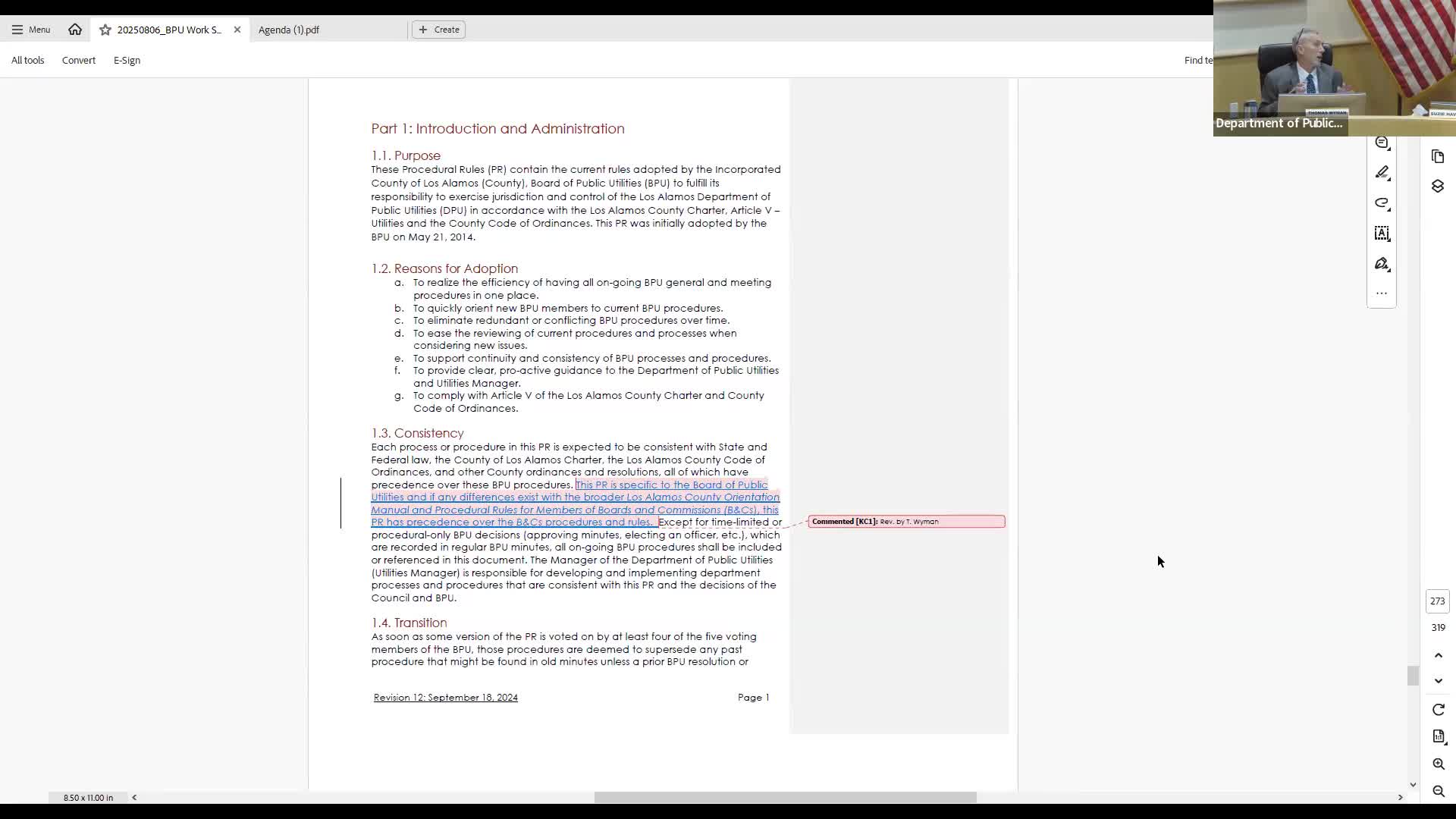Open the fill and sign pen tool

point(1382,264)
